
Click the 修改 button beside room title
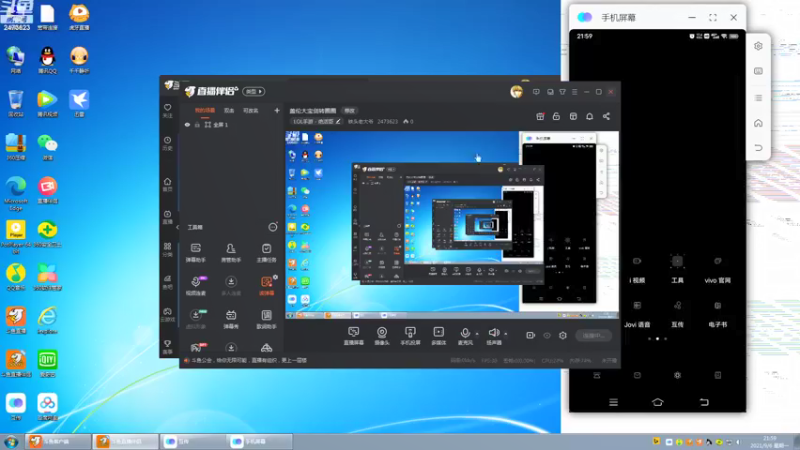349,111
